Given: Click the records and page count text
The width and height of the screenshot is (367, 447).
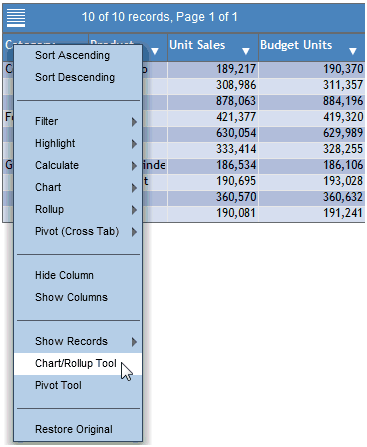Looking at the screenshot, I should click(159, 17).
